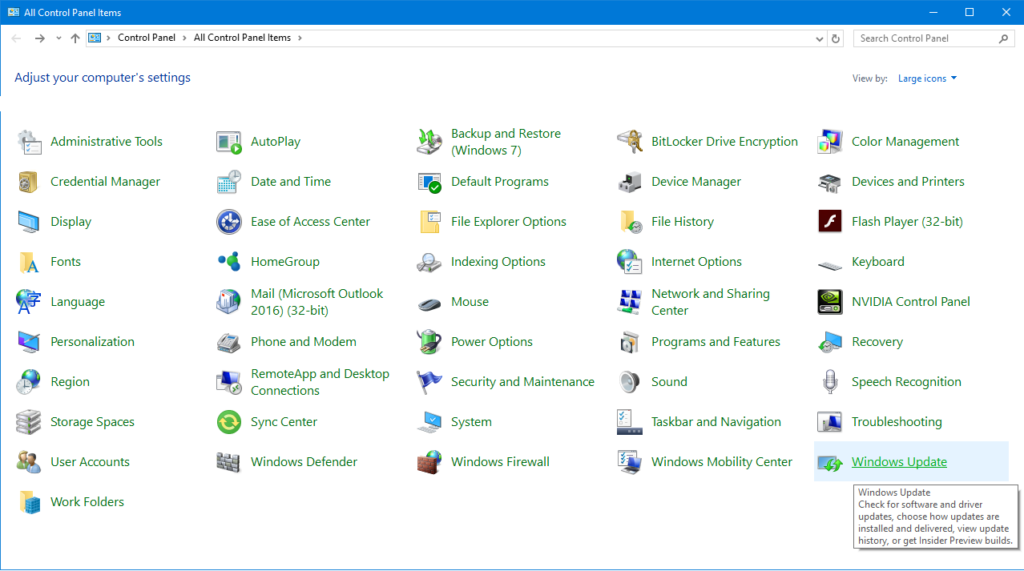This screenshot has height=571, width=1024.
Task: Click the Ease of Access Center icon
Action: point(229,222)
